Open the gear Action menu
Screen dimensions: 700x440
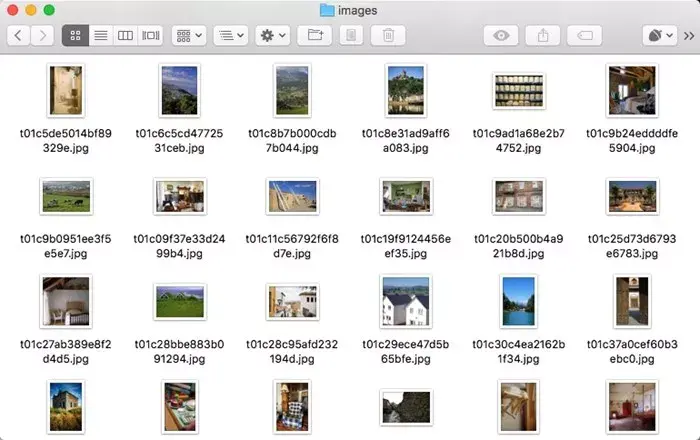click(x=273, y=35)
